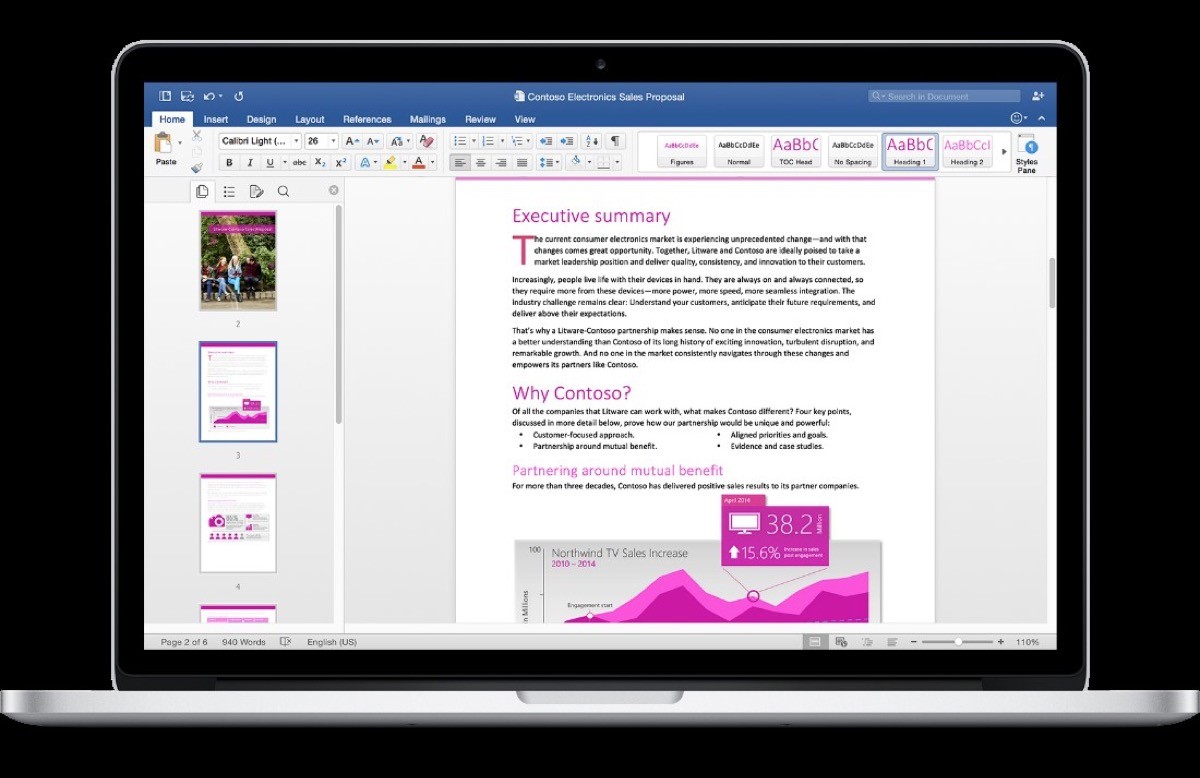
Task: Apply the Figures style
Action: (682, 151)
